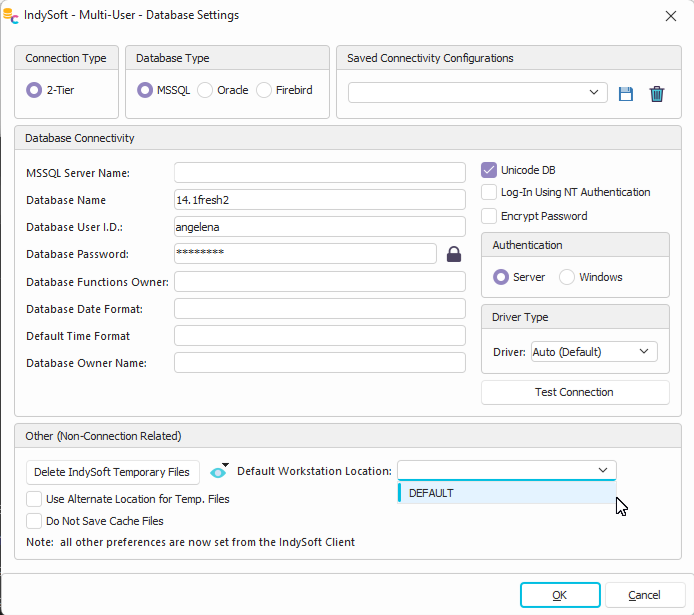
Task: Click the save configuration floppy disk icon
Action: pos(626,94)
